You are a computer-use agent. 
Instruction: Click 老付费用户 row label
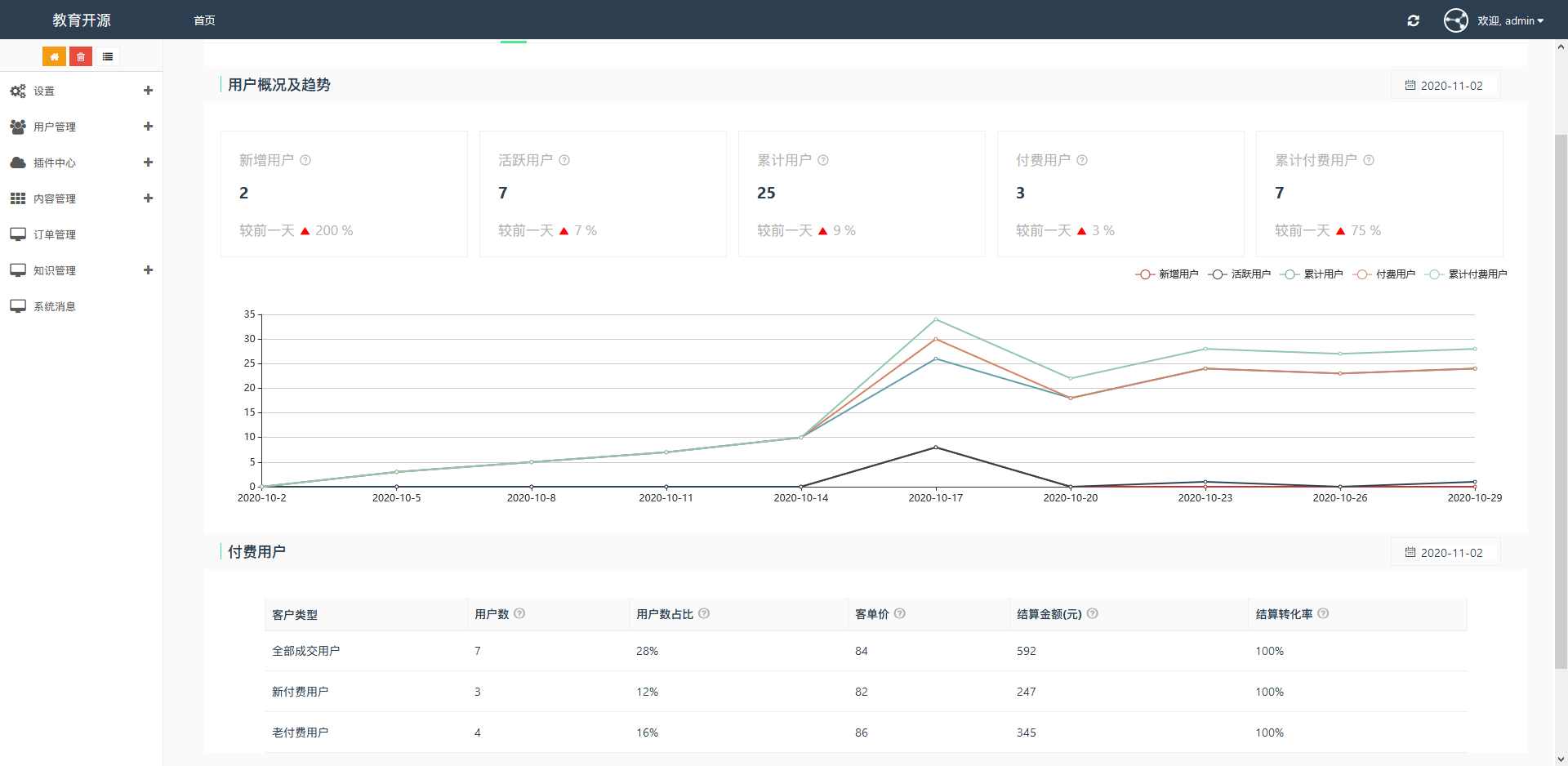(x=300, y=733)
